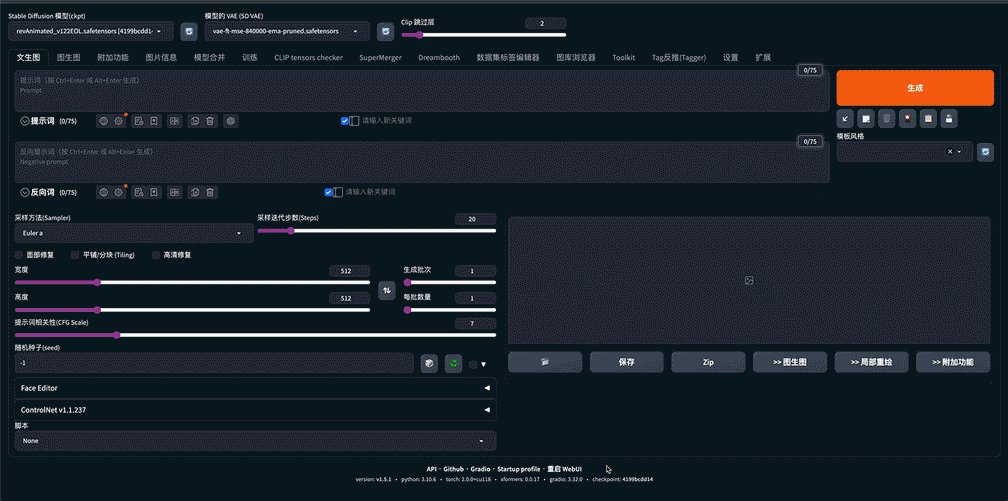Viewport: 1008px width, 501px height.
Task: Click the folder icon button under preview
Action: point(545,362)
